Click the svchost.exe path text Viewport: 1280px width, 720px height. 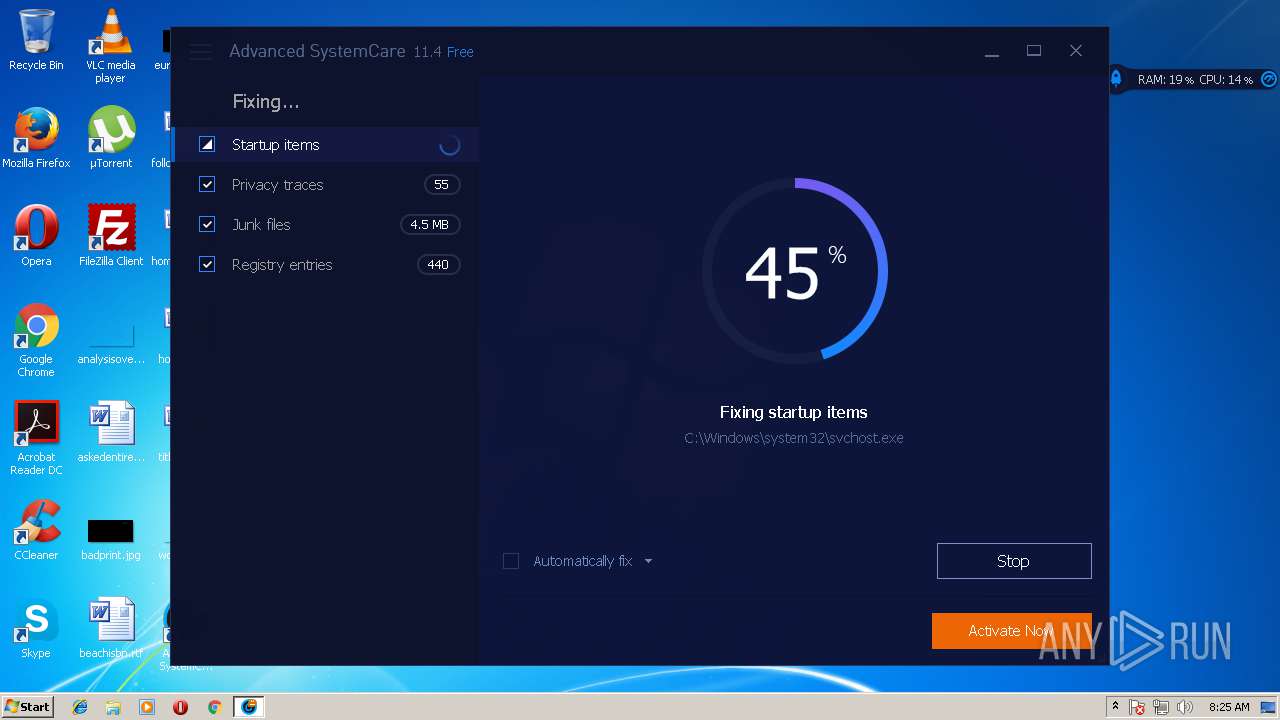click(794, 438)
